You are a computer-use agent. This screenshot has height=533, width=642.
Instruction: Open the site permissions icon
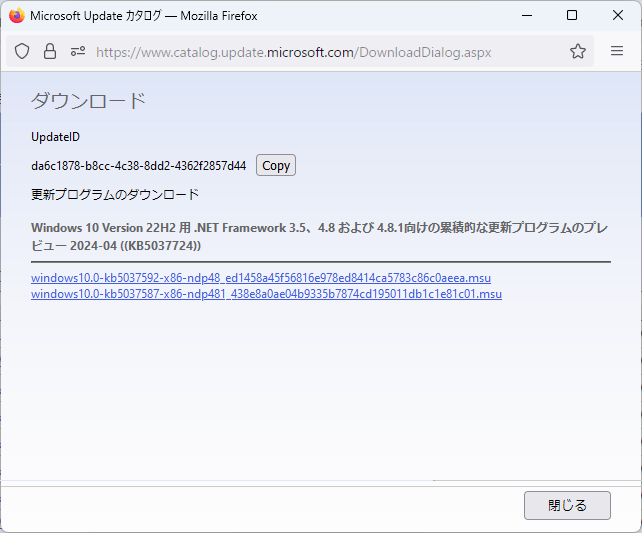point(78,52)
